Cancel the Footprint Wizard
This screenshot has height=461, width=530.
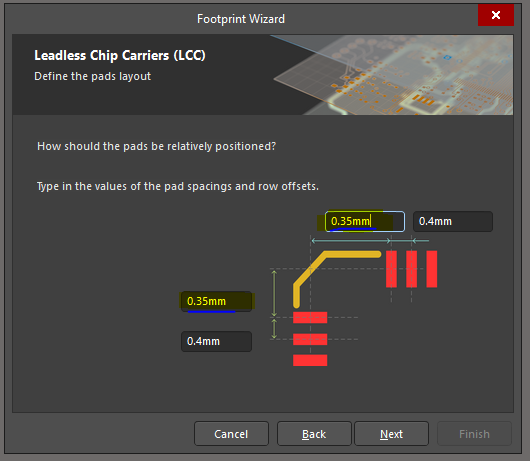click(x=231, y=434)
